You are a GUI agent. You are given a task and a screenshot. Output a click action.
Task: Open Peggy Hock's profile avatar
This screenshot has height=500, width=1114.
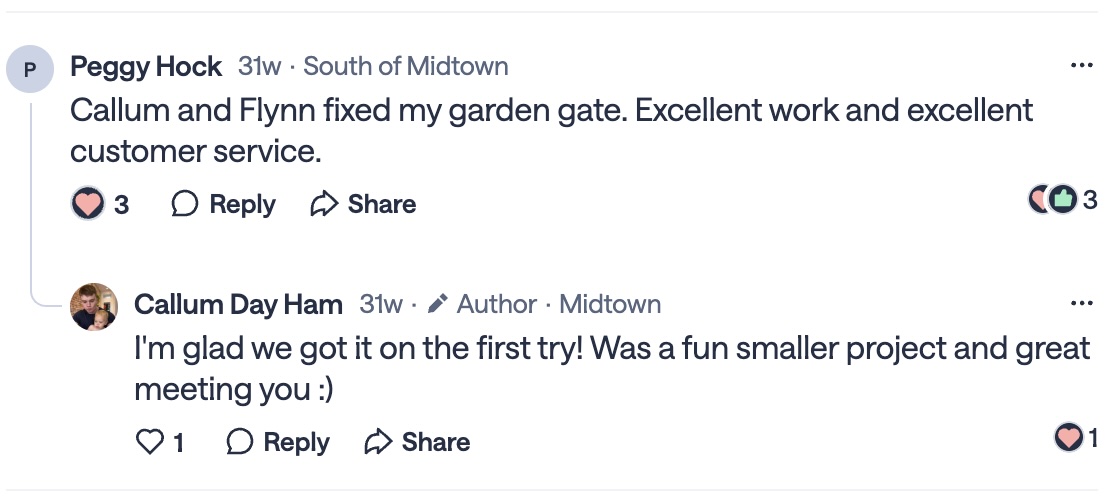coord(30,69)
